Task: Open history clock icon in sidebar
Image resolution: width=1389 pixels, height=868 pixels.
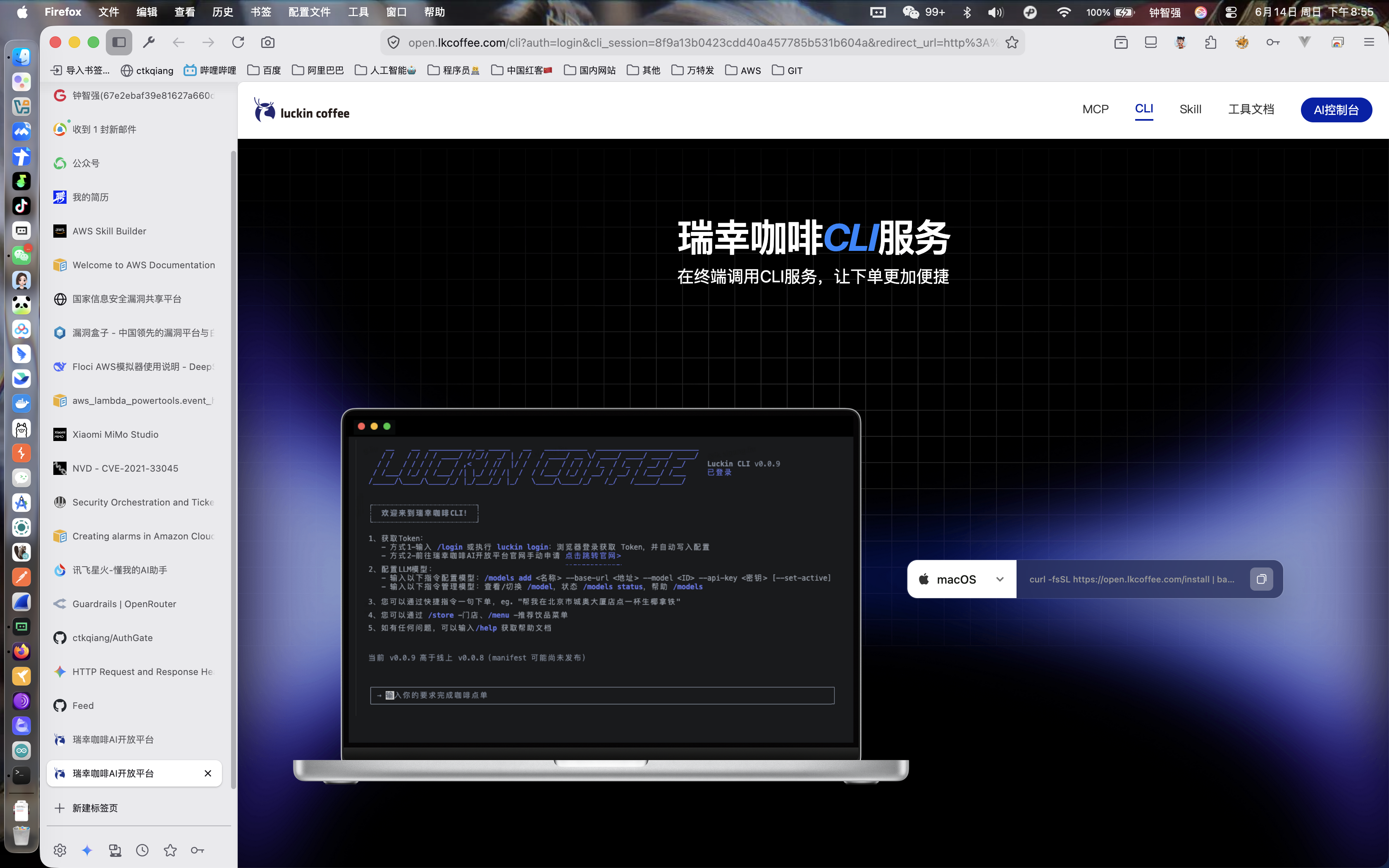Action: pos(142,850)
